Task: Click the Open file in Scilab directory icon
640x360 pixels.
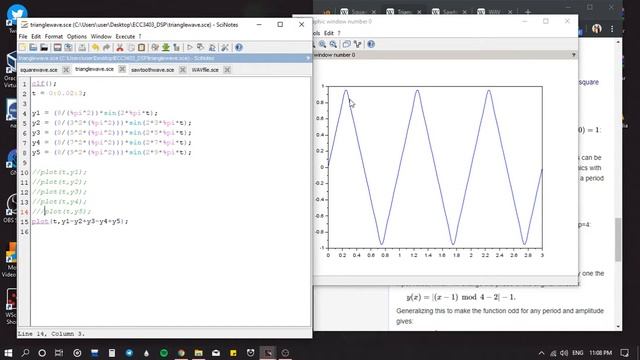Action: click(44, 47)
